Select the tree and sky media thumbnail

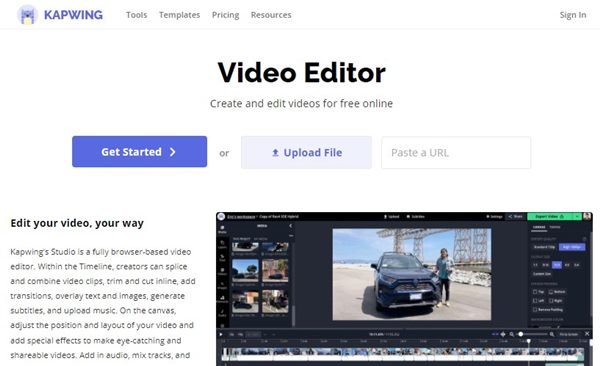click(x=245, y=270)
